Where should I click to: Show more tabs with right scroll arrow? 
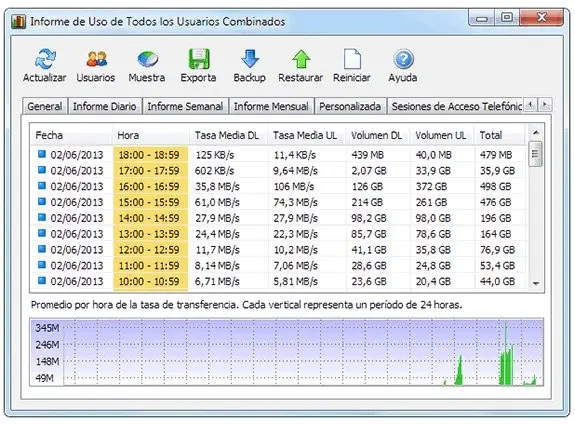[545, 105]
